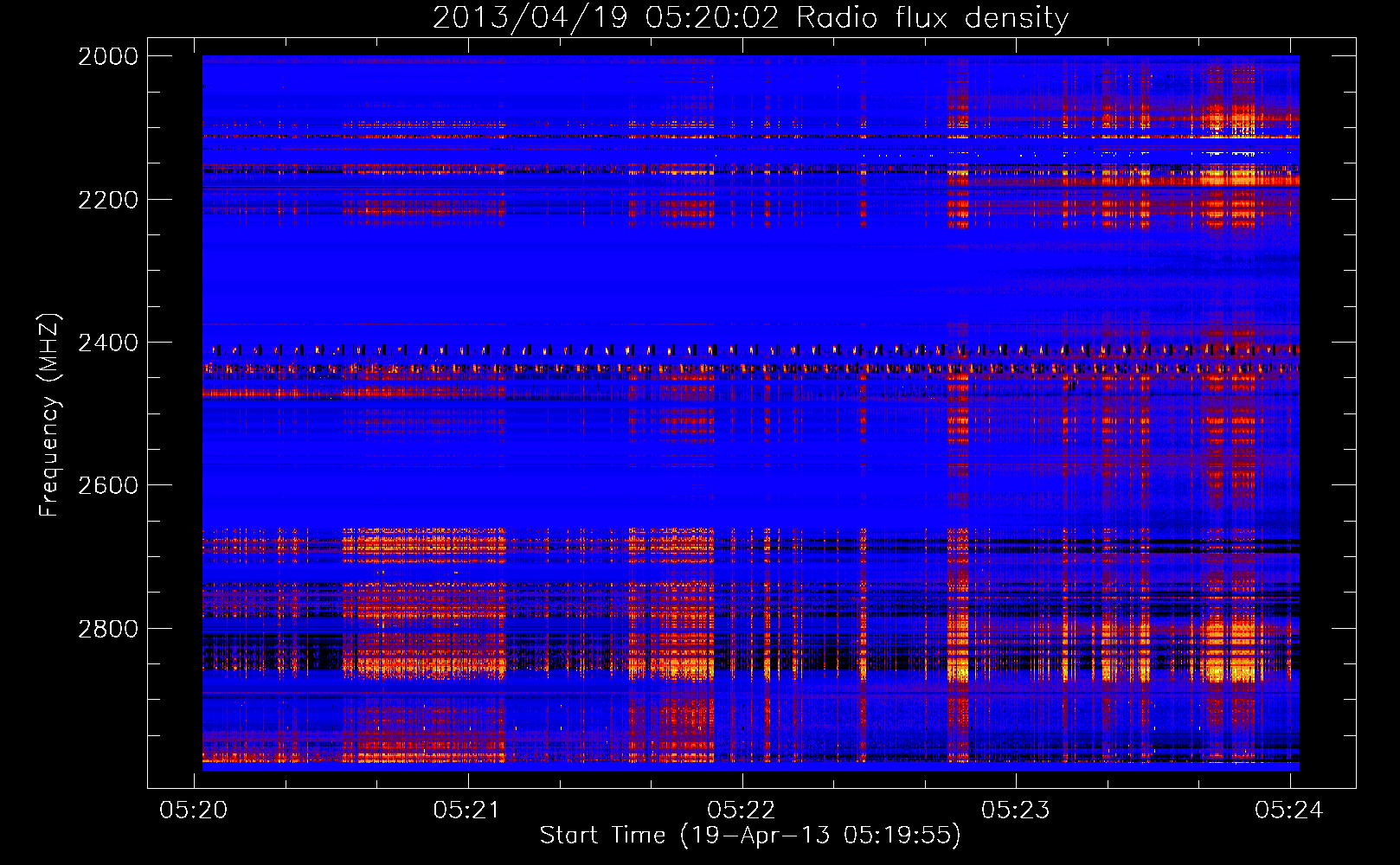Click the "Frequency (MHZ)" axis title
Screen dimensions: 1400x865
pos(50,415)
